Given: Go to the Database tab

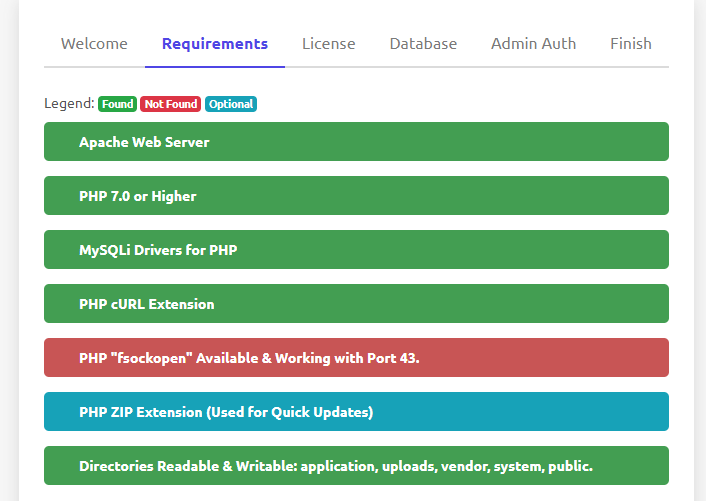Looking at the screenshot, I should tap(423, 44).
